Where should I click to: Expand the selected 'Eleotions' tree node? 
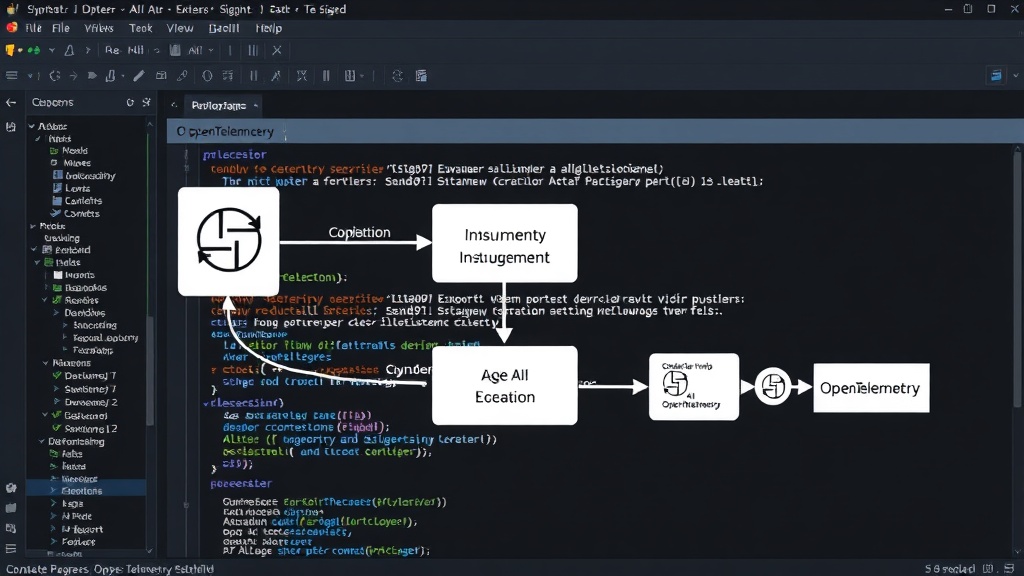coord(54,490)
